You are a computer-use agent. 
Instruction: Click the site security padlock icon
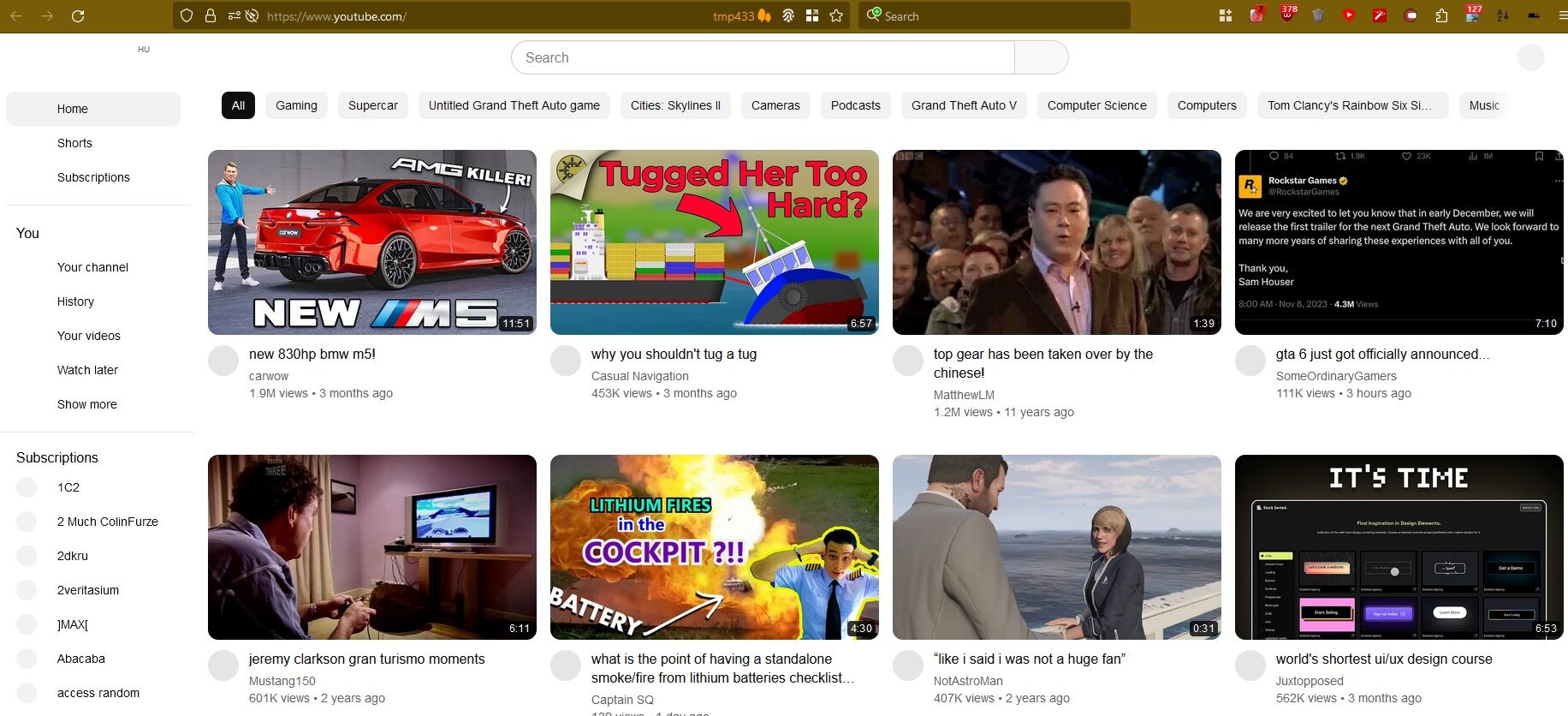pyautogui.click(x=210, y=15)
